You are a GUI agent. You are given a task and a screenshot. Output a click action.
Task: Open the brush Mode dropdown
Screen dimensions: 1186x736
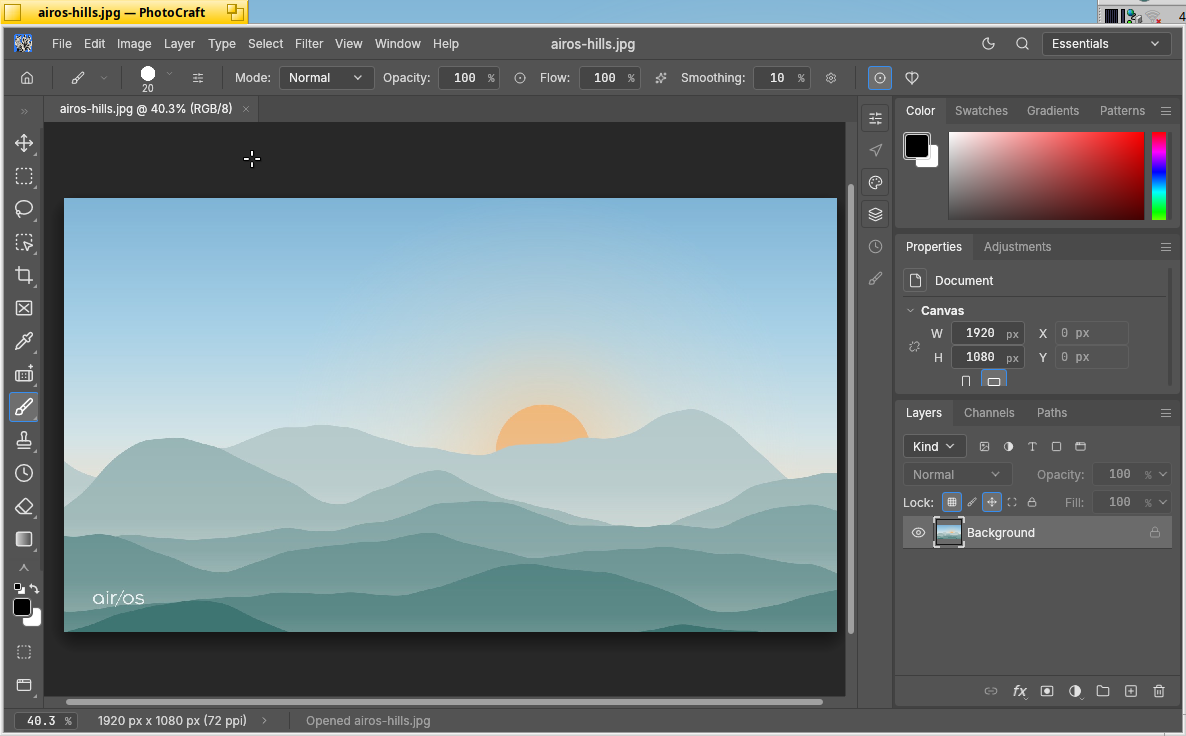click(326, 78)
